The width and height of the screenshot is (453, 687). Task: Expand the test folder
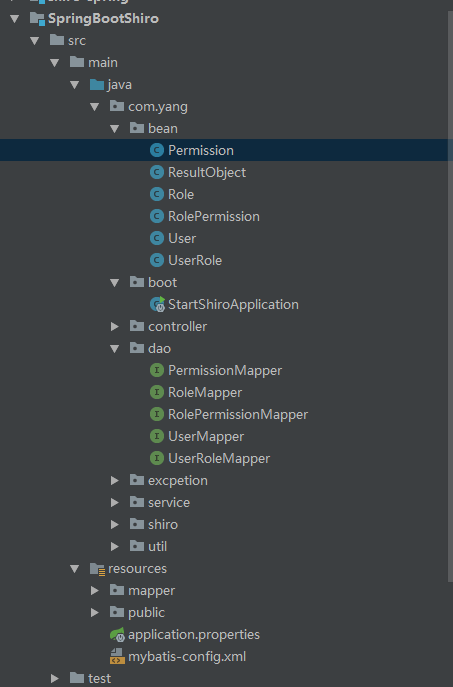point(55,678)
